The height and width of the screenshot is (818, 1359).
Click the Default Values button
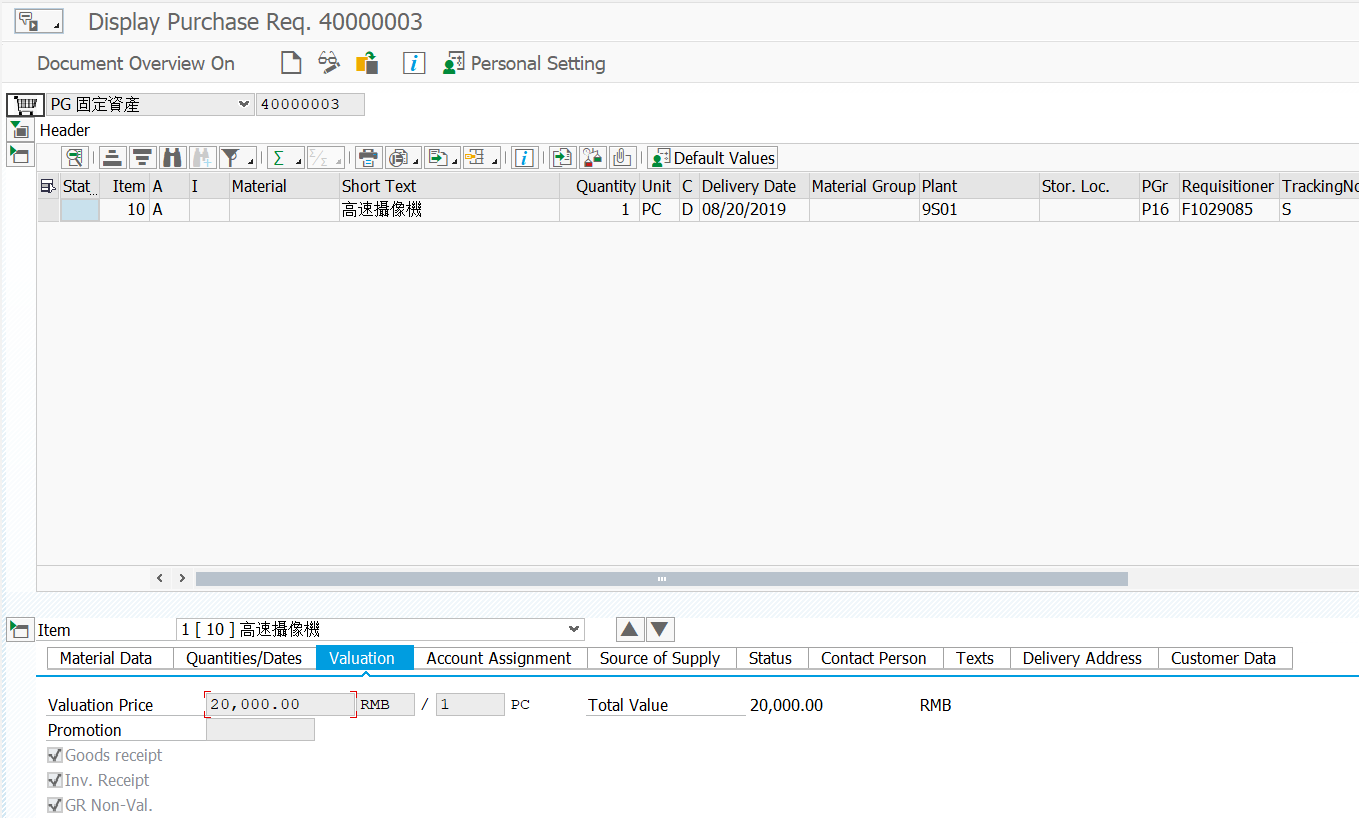click(712, 157)
